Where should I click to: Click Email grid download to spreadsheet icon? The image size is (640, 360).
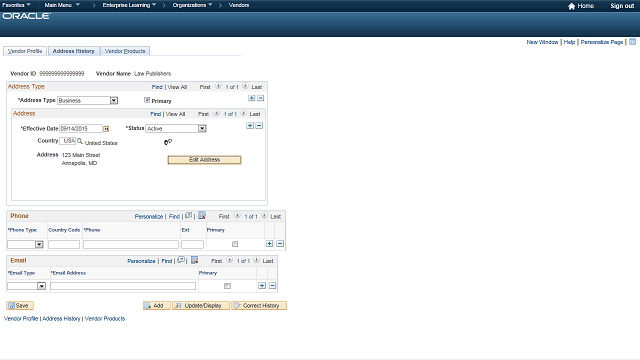[x=195, y=260]
